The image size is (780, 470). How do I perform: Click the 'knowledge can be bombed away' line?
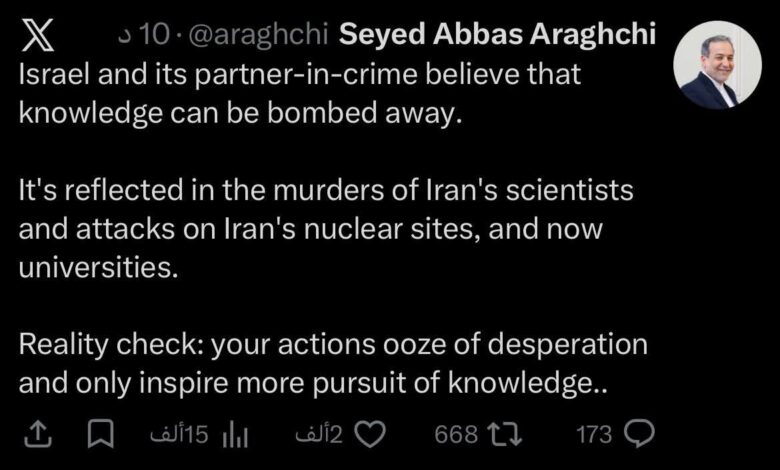(x=242, y=113)
